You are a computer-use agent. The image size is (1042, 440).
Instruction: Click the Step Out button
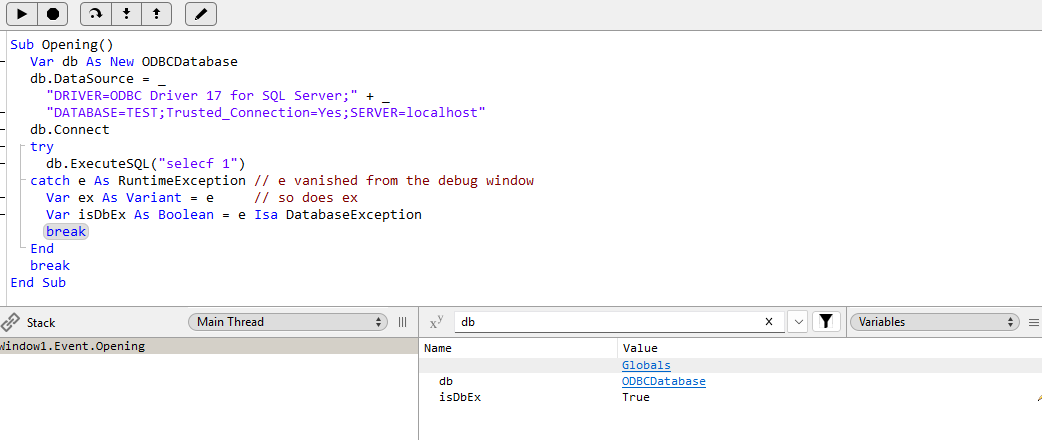[156, 14]
